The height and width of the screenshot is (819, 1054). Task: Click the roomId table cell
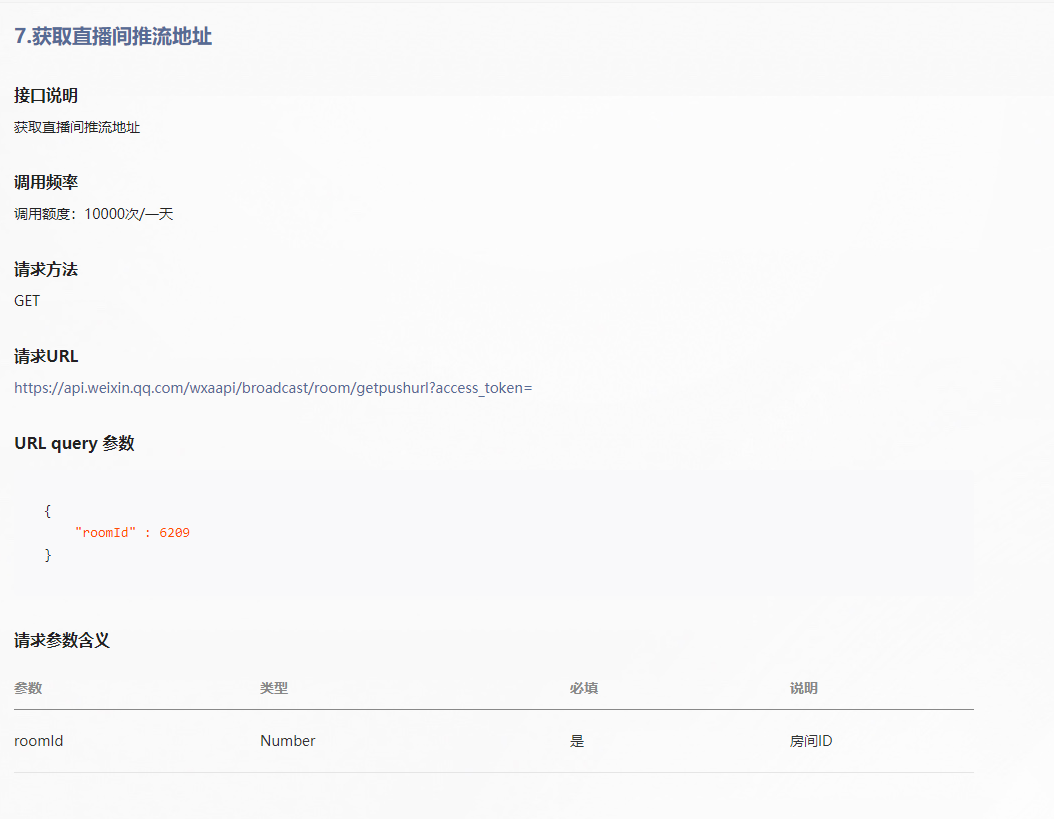click(38, 741)
